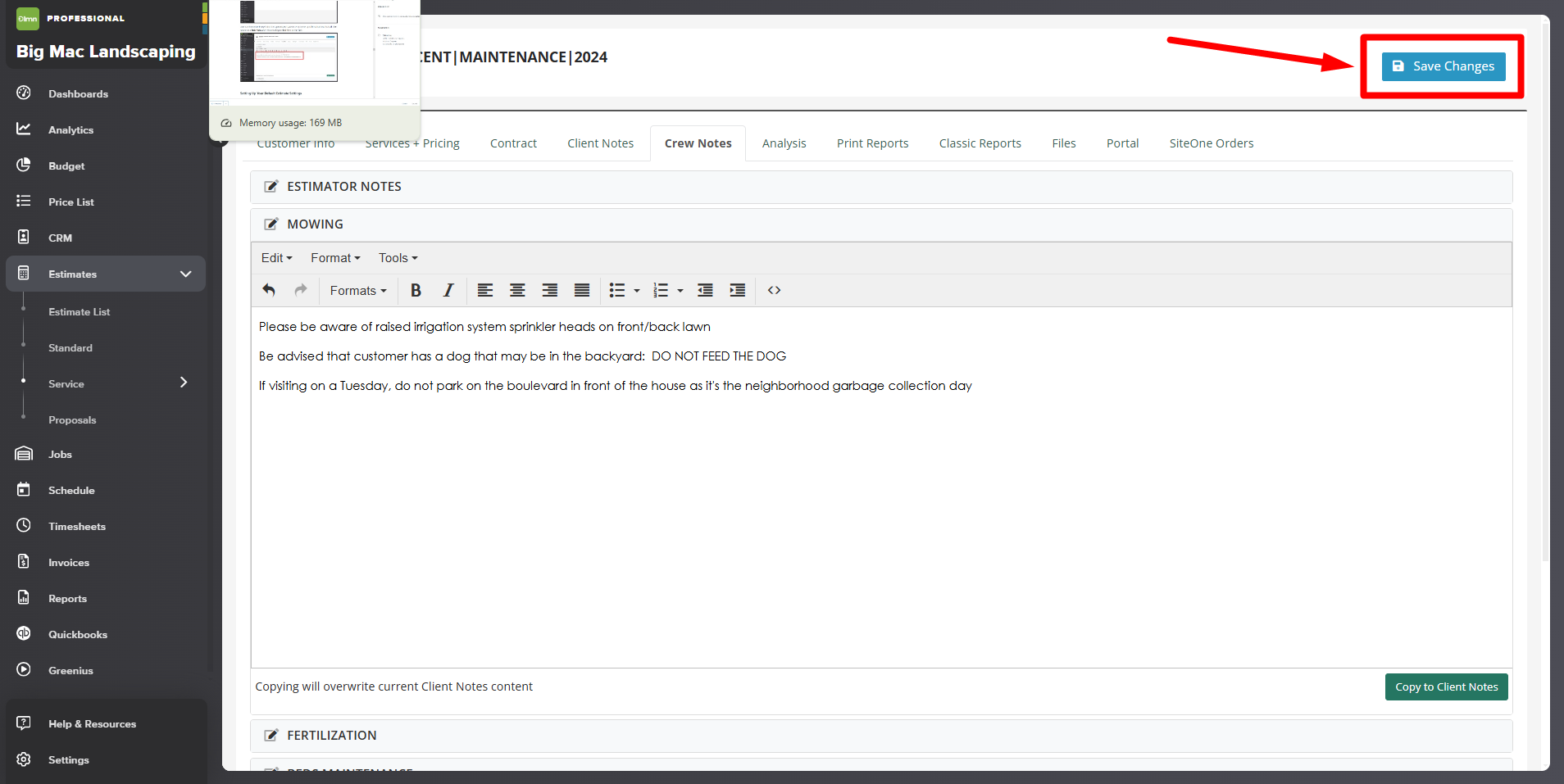Click the Schedule calendar icon
The image size is (1564, 784).
24,489
